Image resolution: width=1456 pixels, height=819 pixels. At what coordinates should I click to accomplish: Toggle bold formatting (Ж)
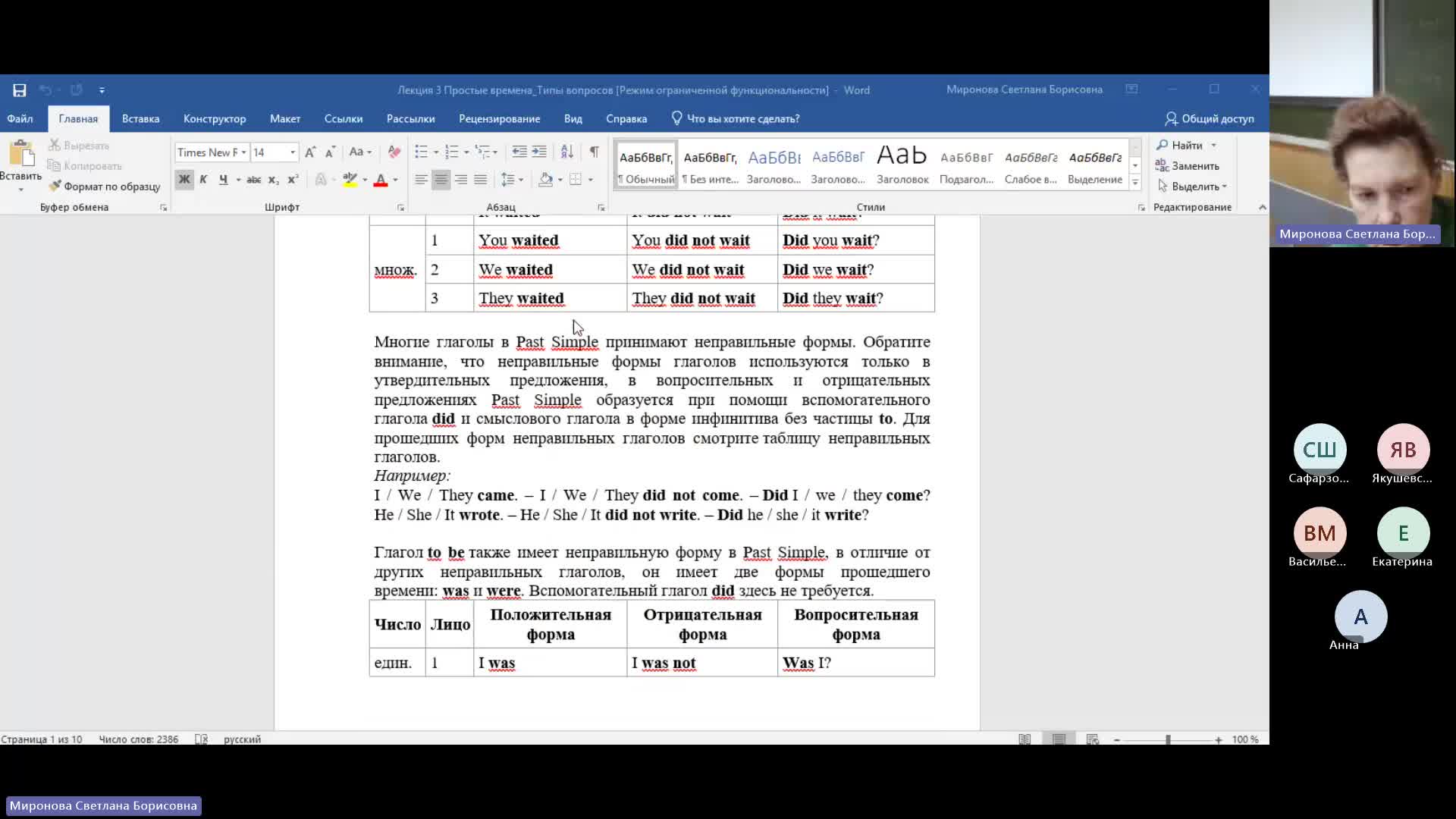pos(184,180)
